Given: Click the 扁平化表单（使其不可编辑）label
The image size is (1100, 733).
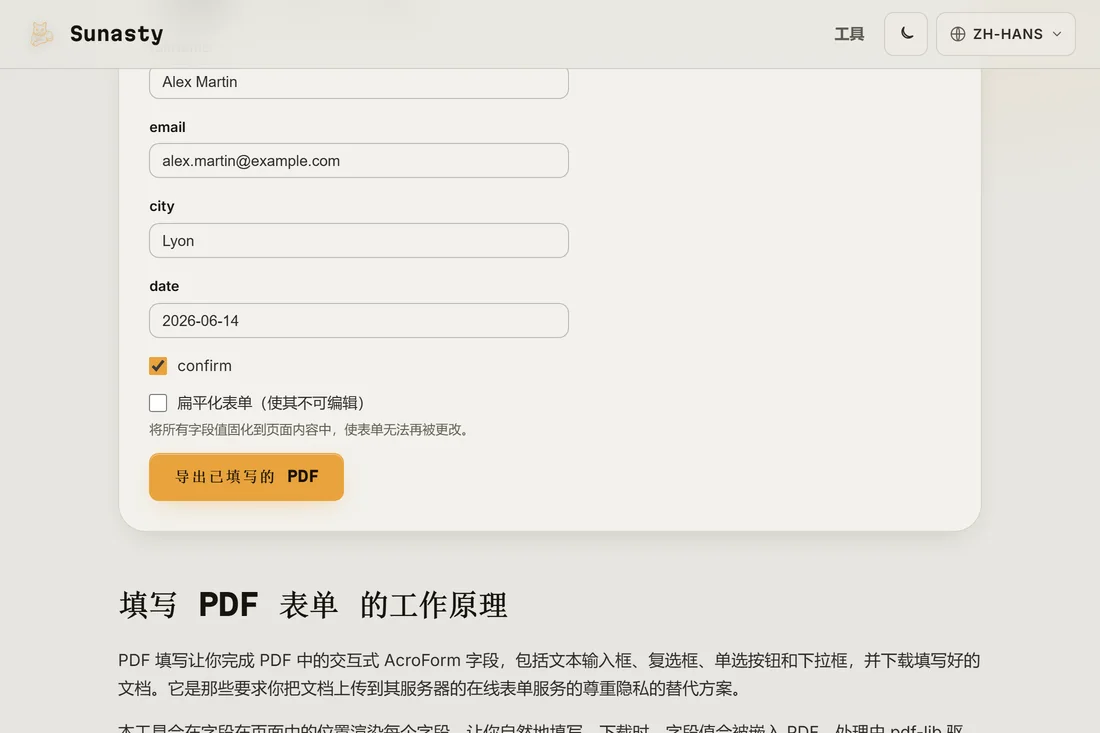Looking at the screenshot, I should point(271,403).
